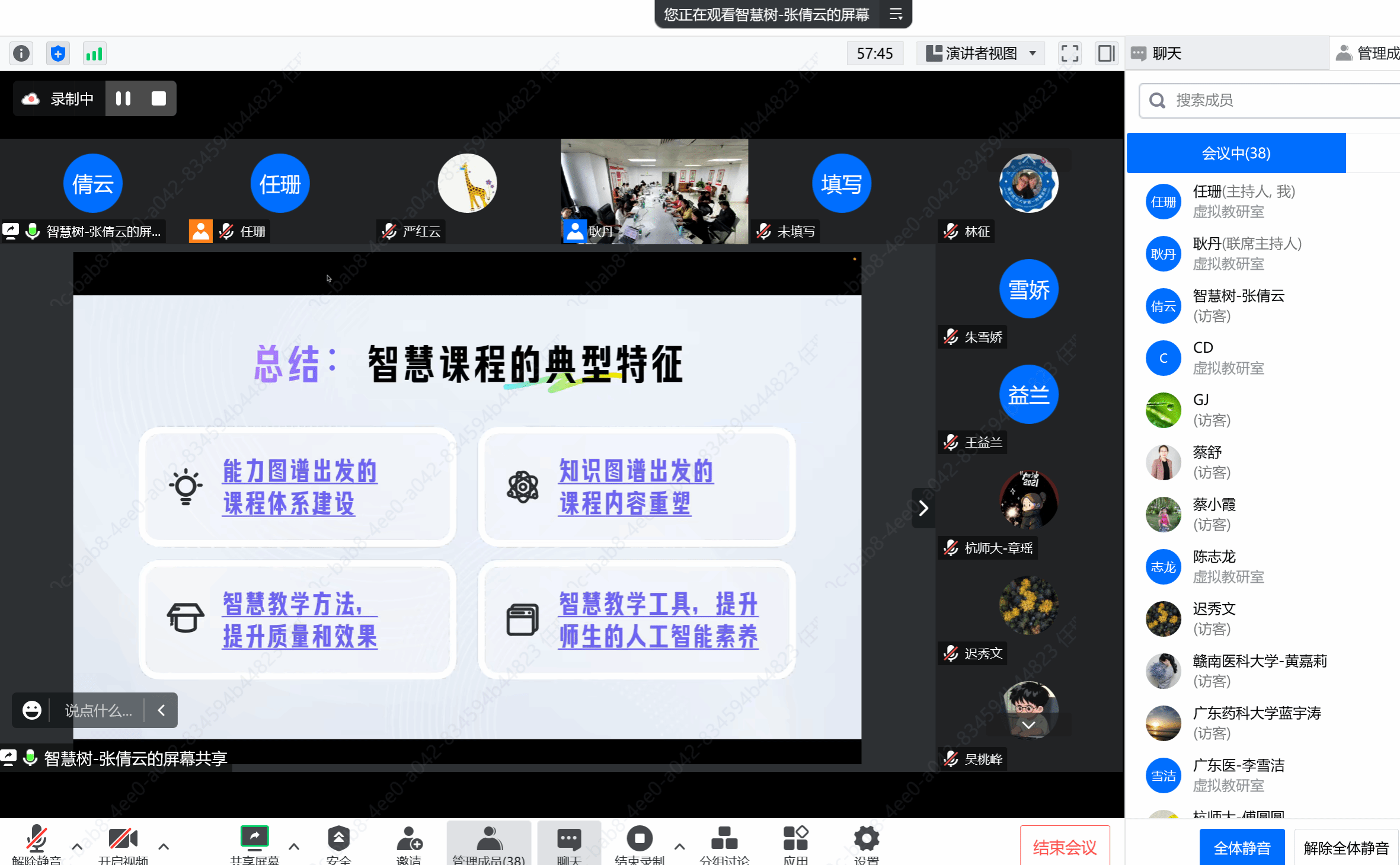1400x865 pixels.
Task: Open the meeting information icon
Action: click(21, 54)
